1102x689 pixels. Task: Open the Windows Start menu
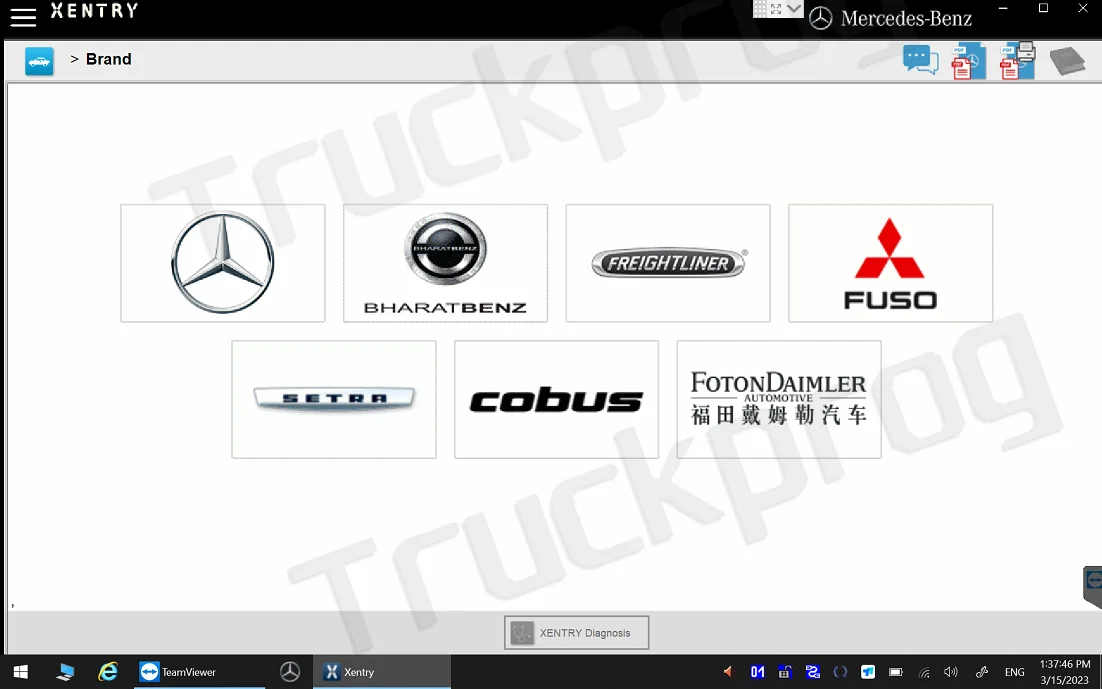click(20, 672)
